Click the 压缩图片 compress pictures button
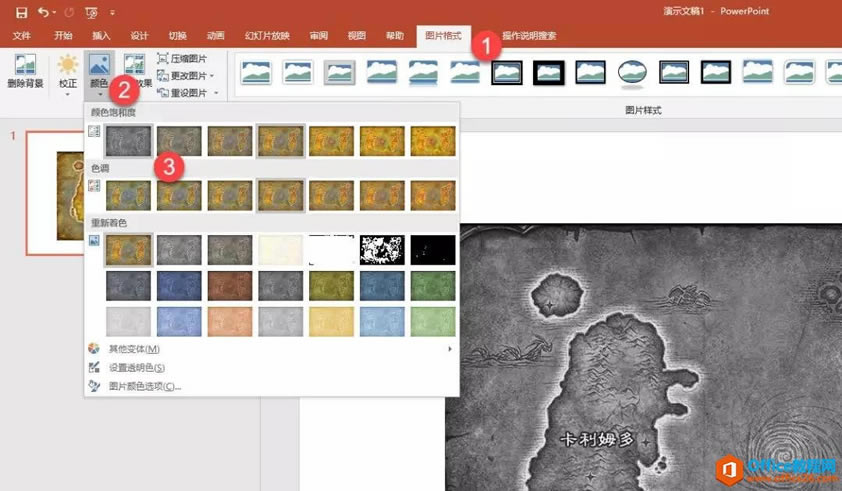Image resolution: width=842 pixels, height=491 pixels. coord(182,59)
